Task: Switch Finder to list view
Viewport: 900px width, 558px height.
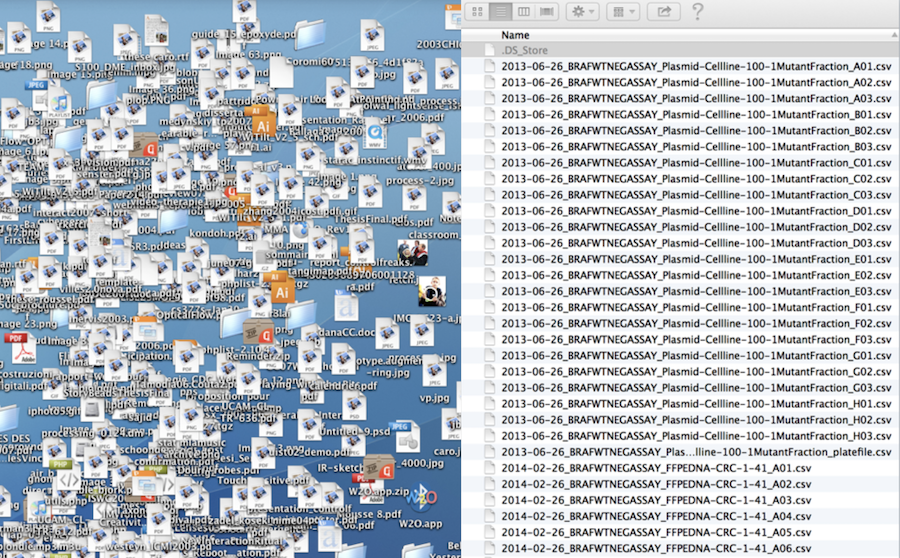Action: 500,11
